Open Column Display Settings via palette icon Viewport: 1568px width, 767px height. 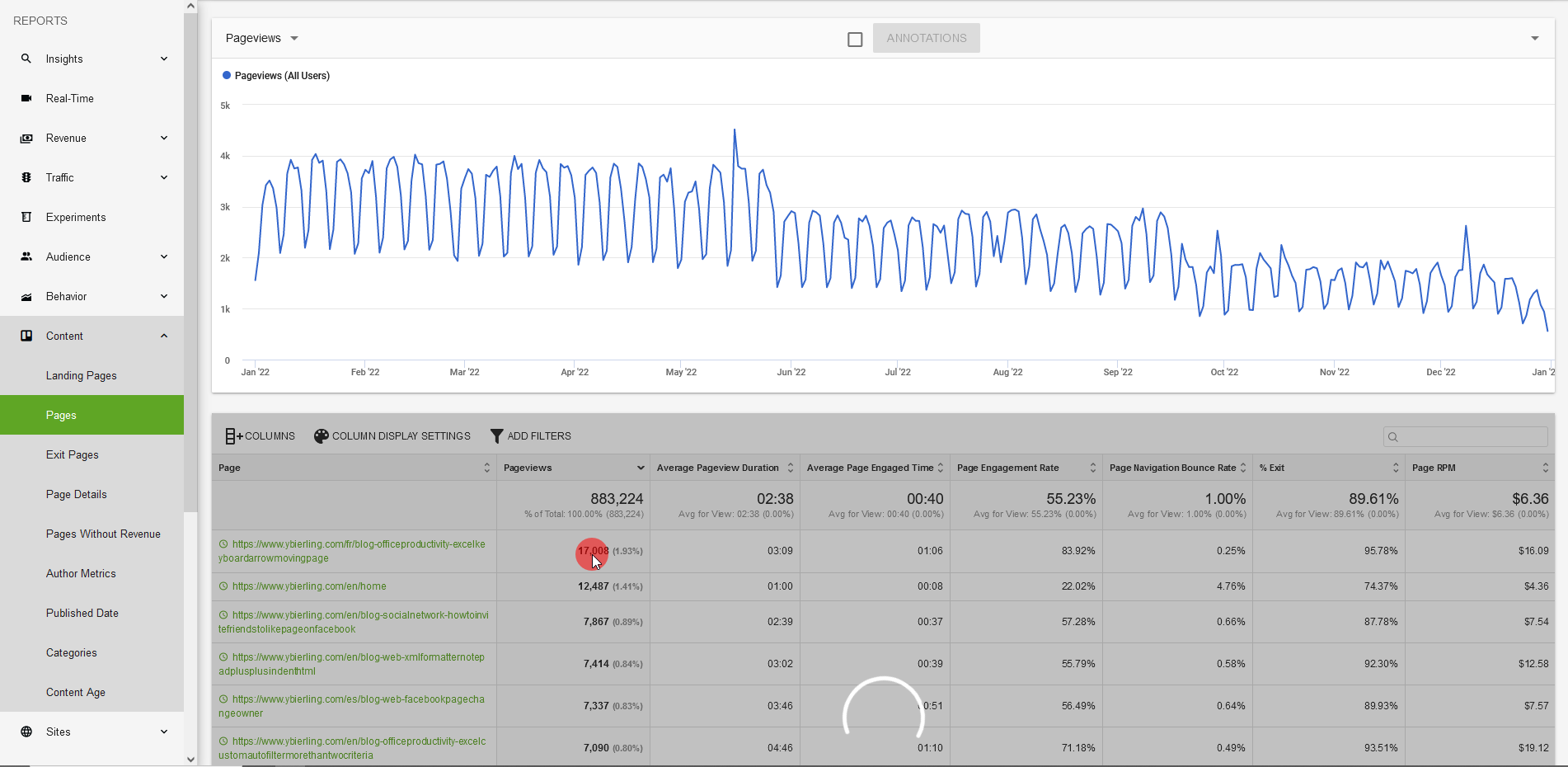(x=321, y=435)
